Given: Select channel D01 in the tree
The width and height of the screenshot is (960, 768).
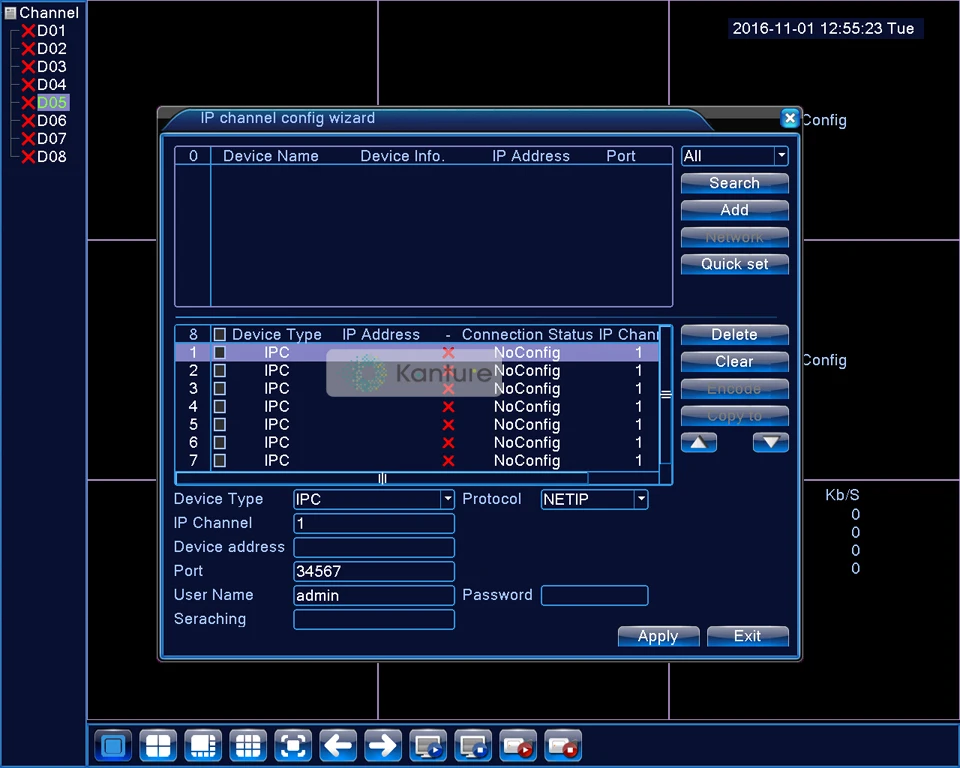Looking at the screenshot, I should (51, 31).
